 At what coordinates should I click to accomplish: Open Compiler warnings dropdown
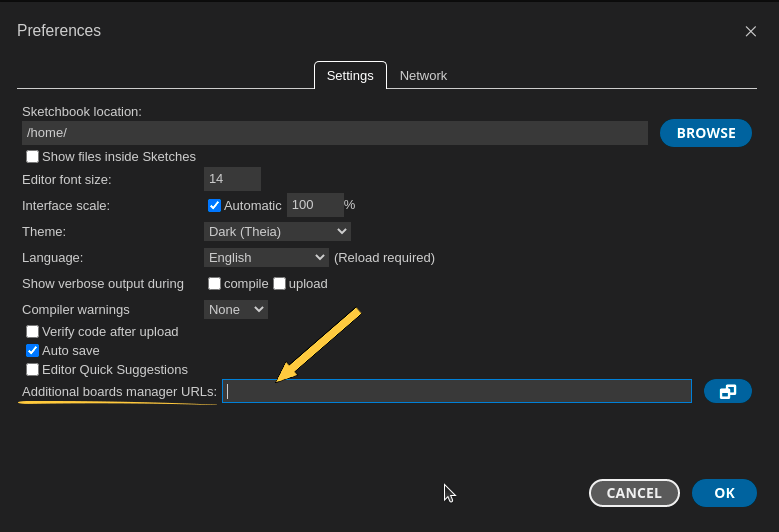(x=235, y=310)
